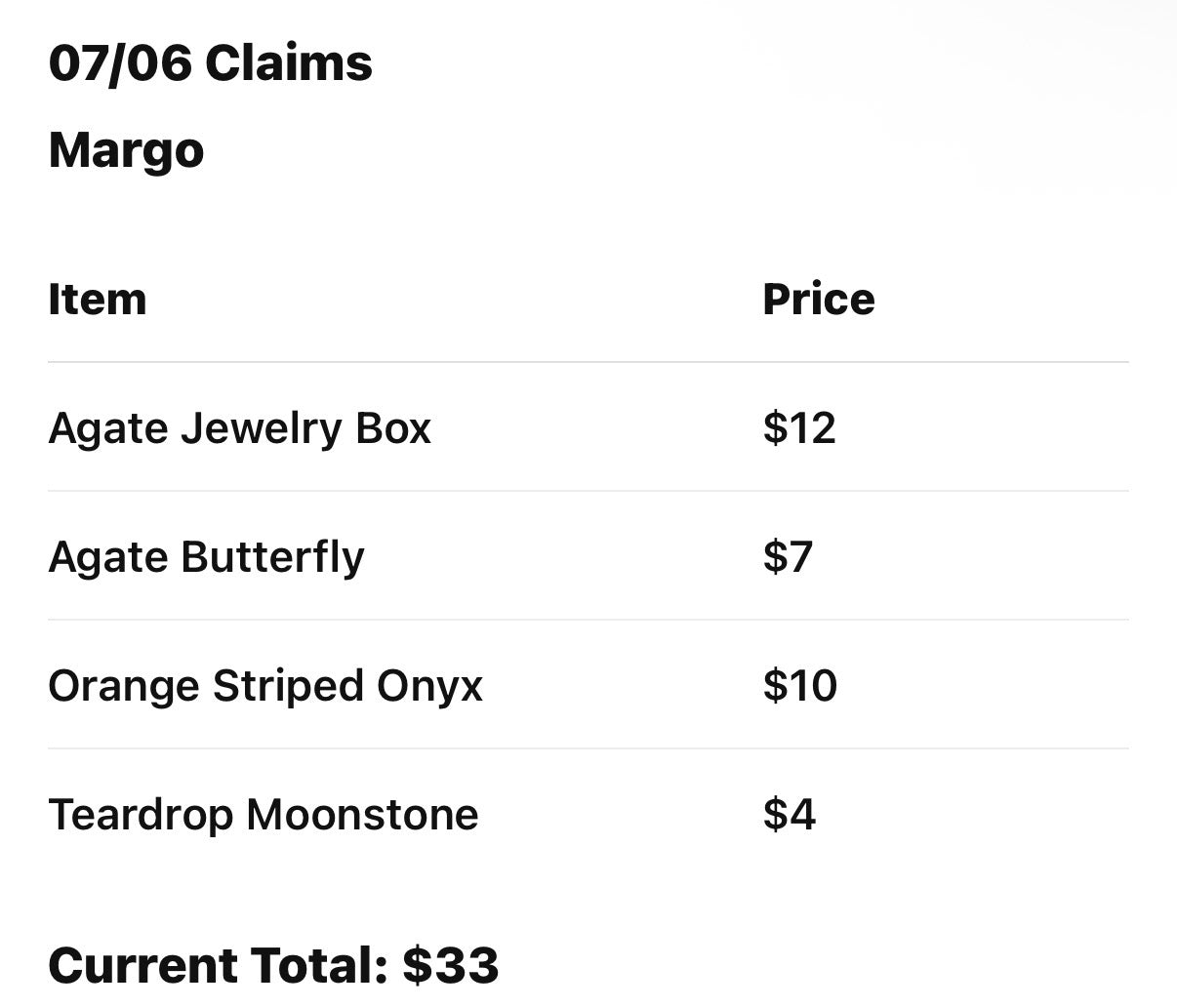This screenshot has height=1008, width=1177.
Task: Select the Teardrop Moonstone item
Action: tap(264, 816)
